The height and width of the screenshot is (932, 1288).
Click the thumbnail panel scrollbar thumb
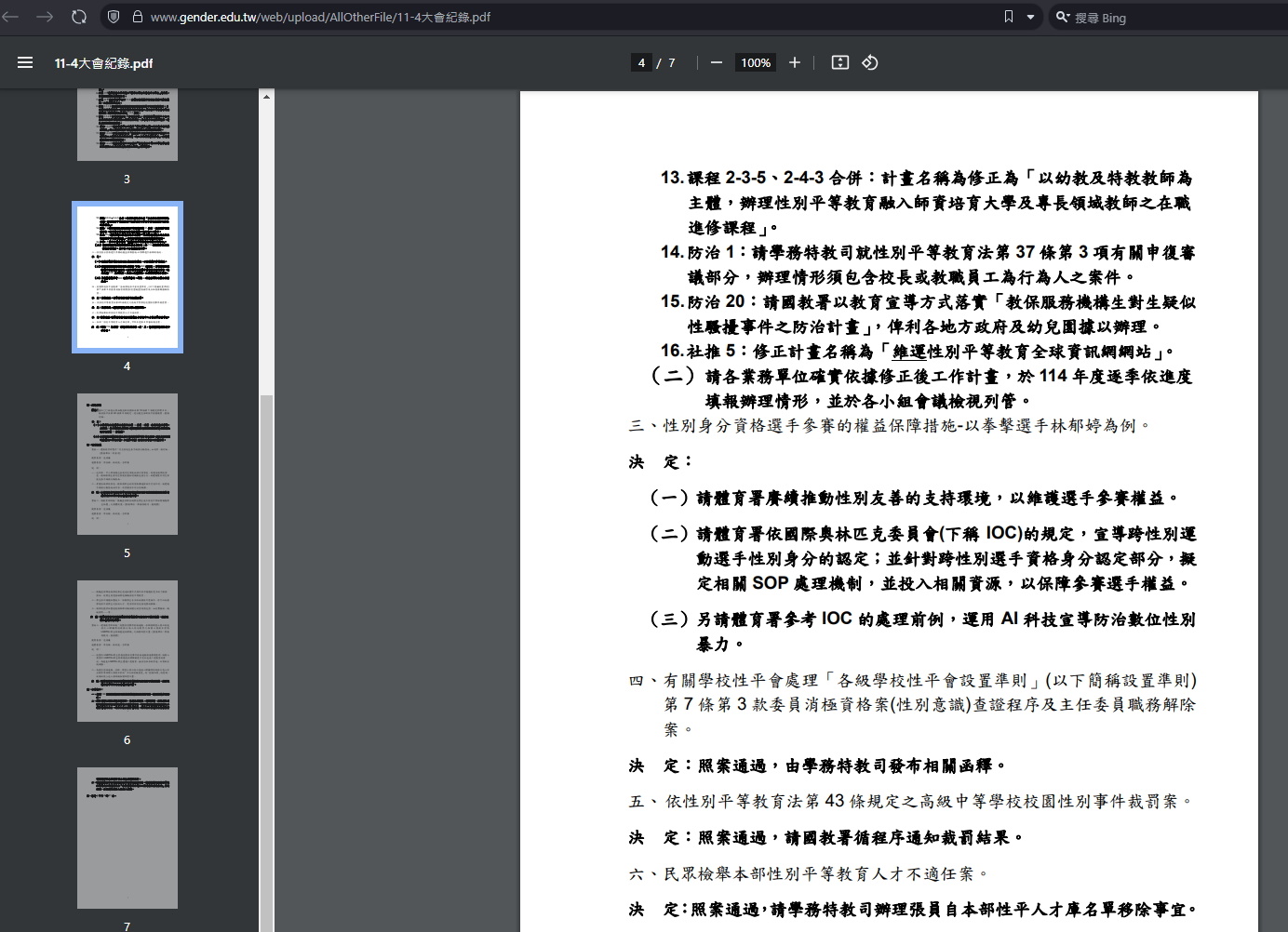[x=266, y=663]
